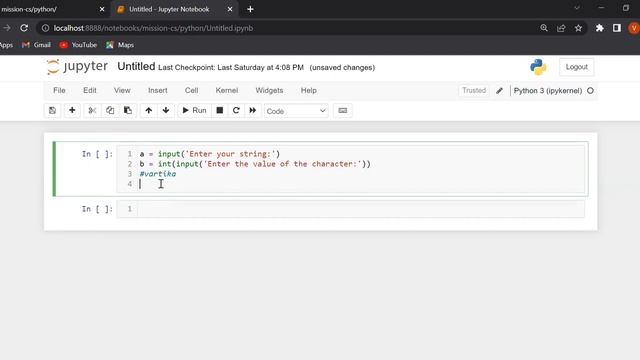Viewport: 640px width, 360px height.
Task: Restart kernel and rerun notebook with the fast-forward icon
Action: tap(253, 111)
